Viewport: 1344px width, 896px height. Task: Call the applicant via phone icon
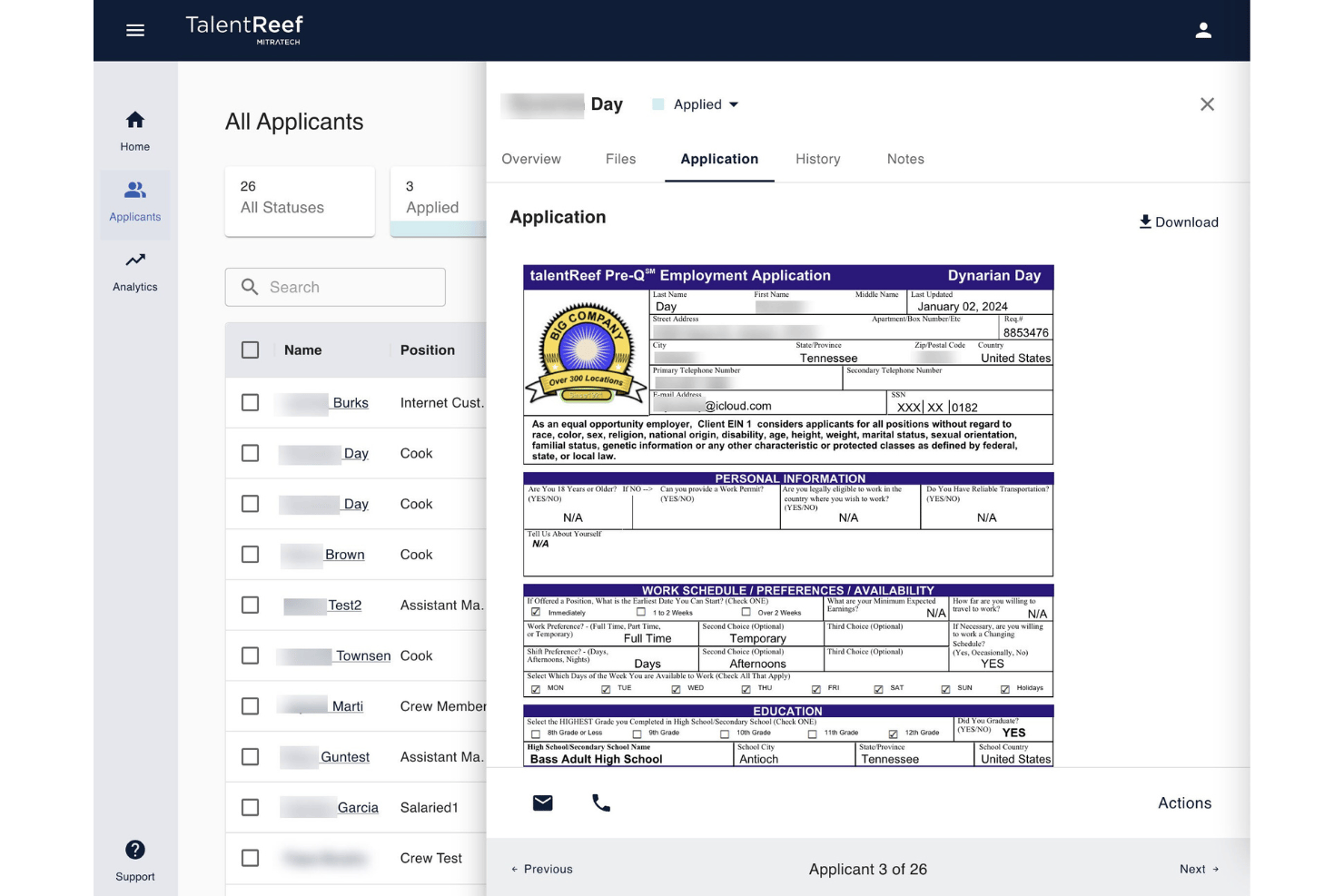pyautogui.click(x=601, y=802)
